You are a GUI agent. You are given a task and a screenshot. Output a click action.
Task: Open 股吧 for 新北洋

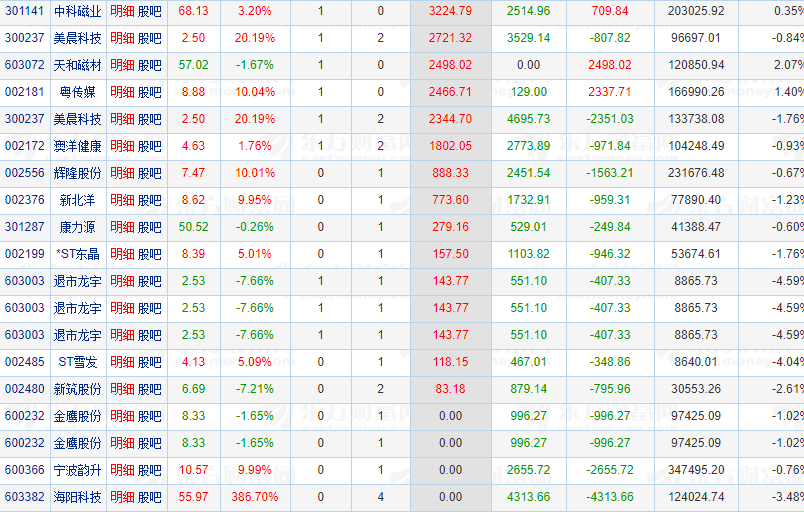(150, 200)
